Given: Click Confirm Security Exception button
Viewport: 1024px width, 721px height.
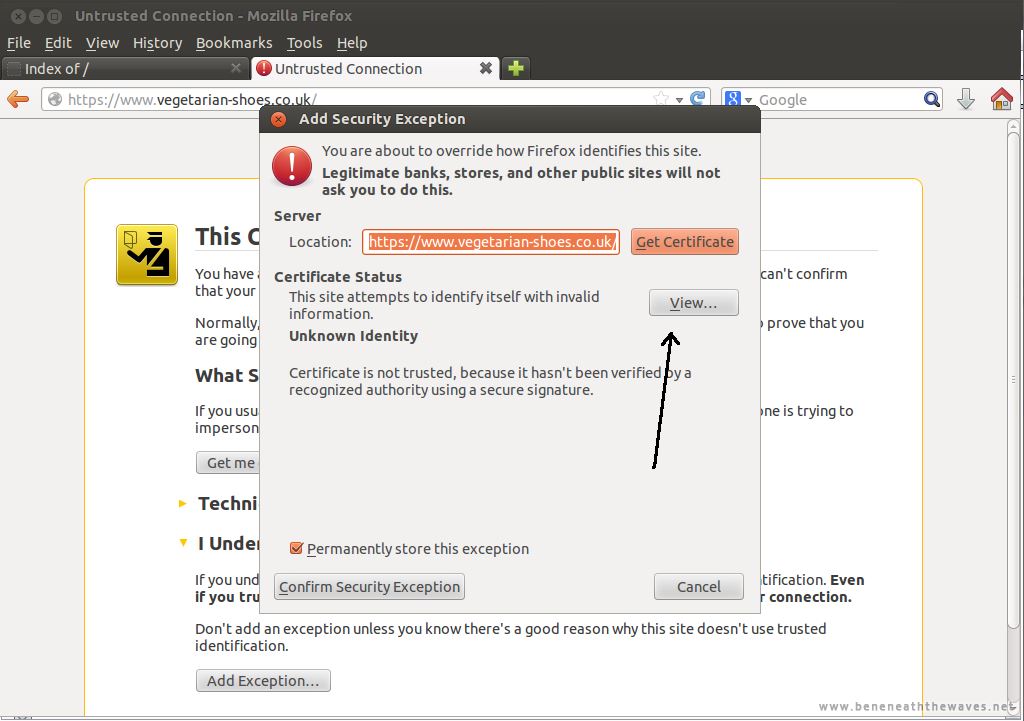Looking at the screenshot, I should click(370, 586).
